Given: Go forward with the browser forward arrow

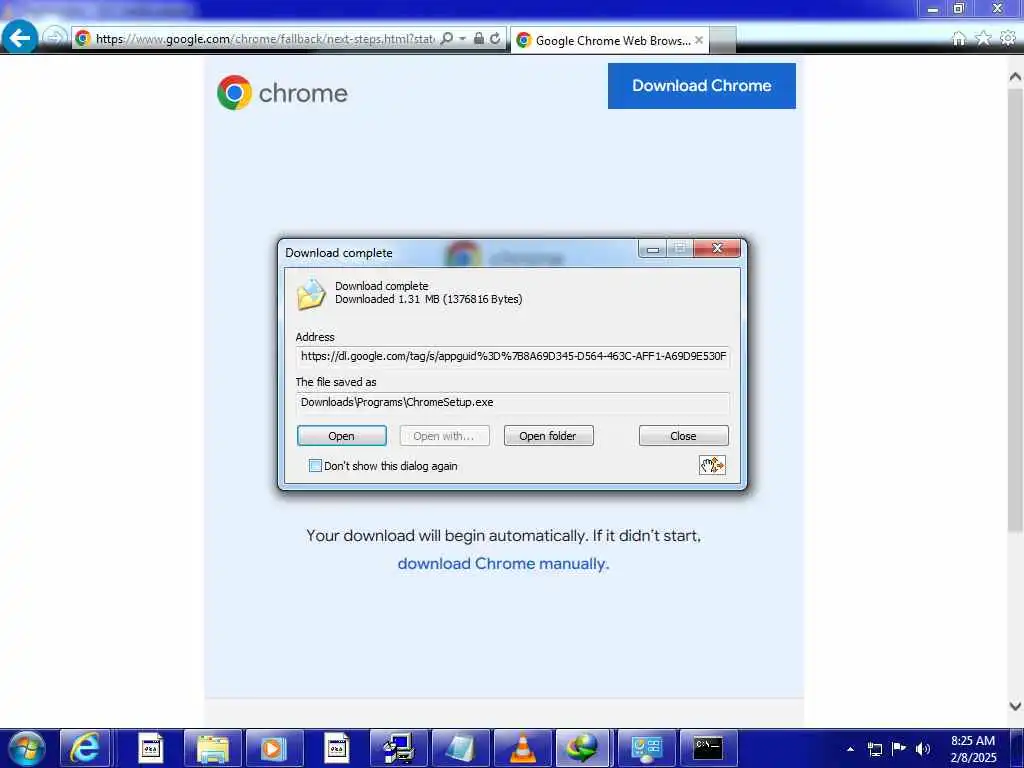Looking at the screenshot, I should click(x=55, y=38).
